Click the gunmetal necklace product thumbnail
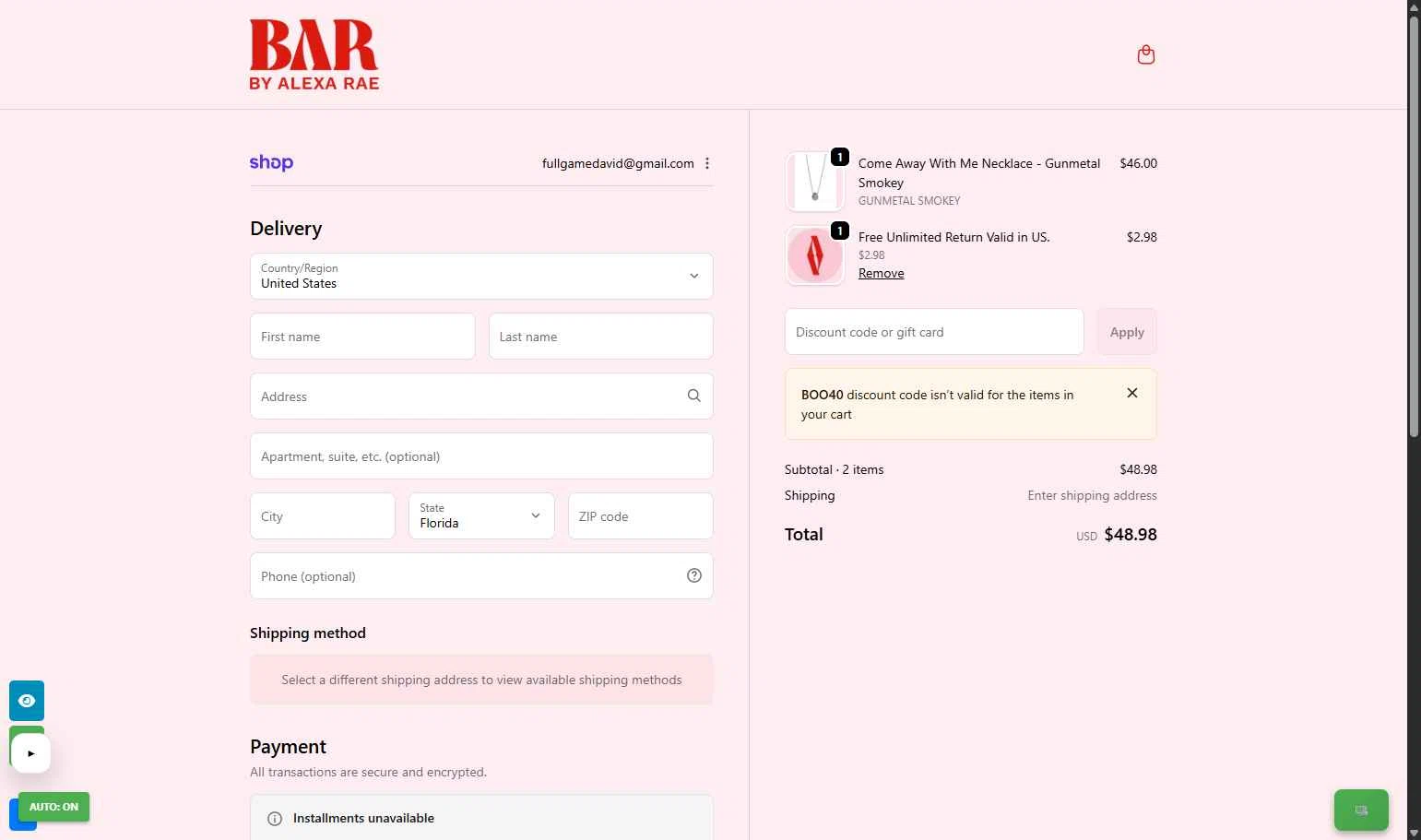Viewport: 1421px width, 840px height. [x=814, y=182]
